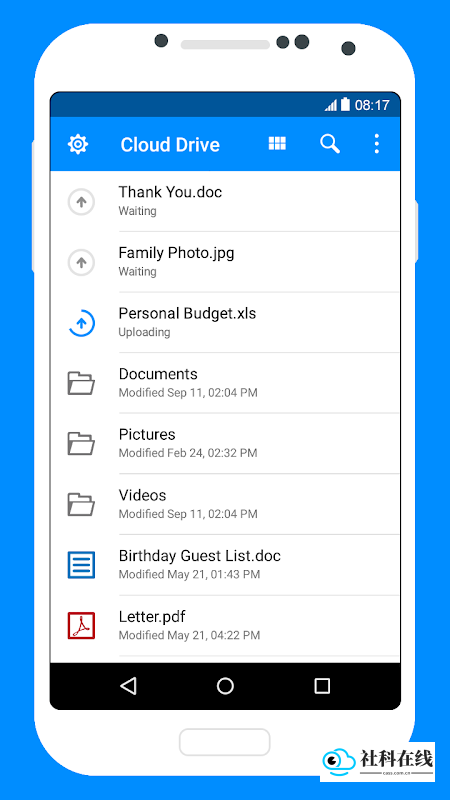
Task: Click the Cloud Drive title
Action: tap(170, 145)
